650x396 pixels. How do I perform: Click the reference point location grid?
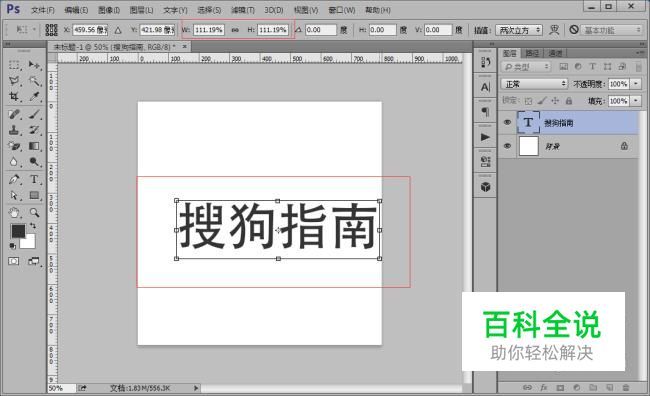click(x=51, y=30)
